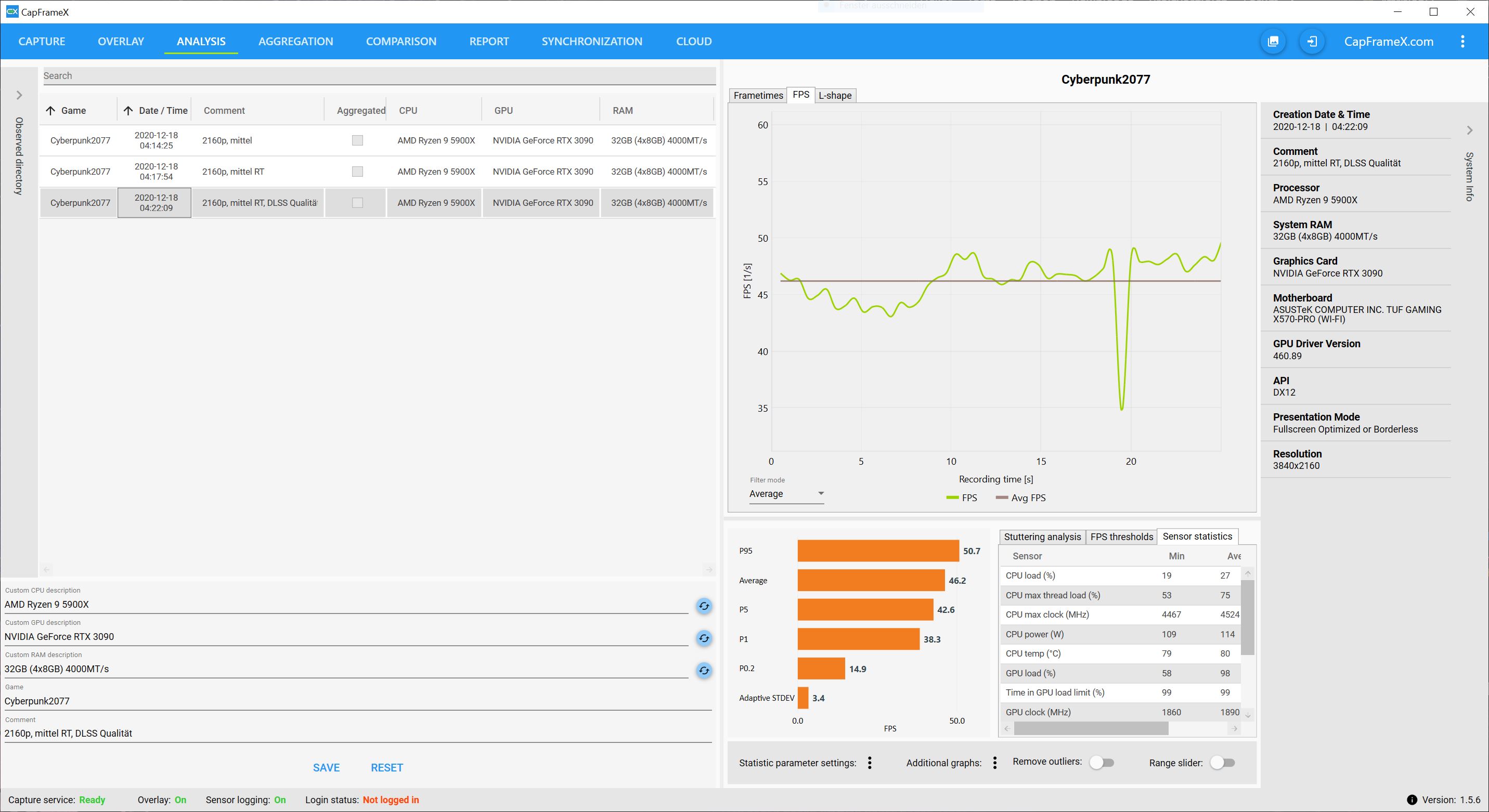Enable the Range slider switch
1489x812 pixels.
pyautogui.click(x=1223, y=762)
